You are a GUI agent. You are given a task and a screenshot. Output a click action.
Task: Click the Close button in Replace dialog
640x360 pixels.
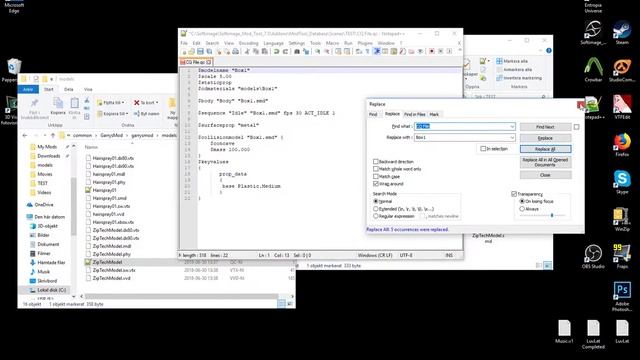545,175
